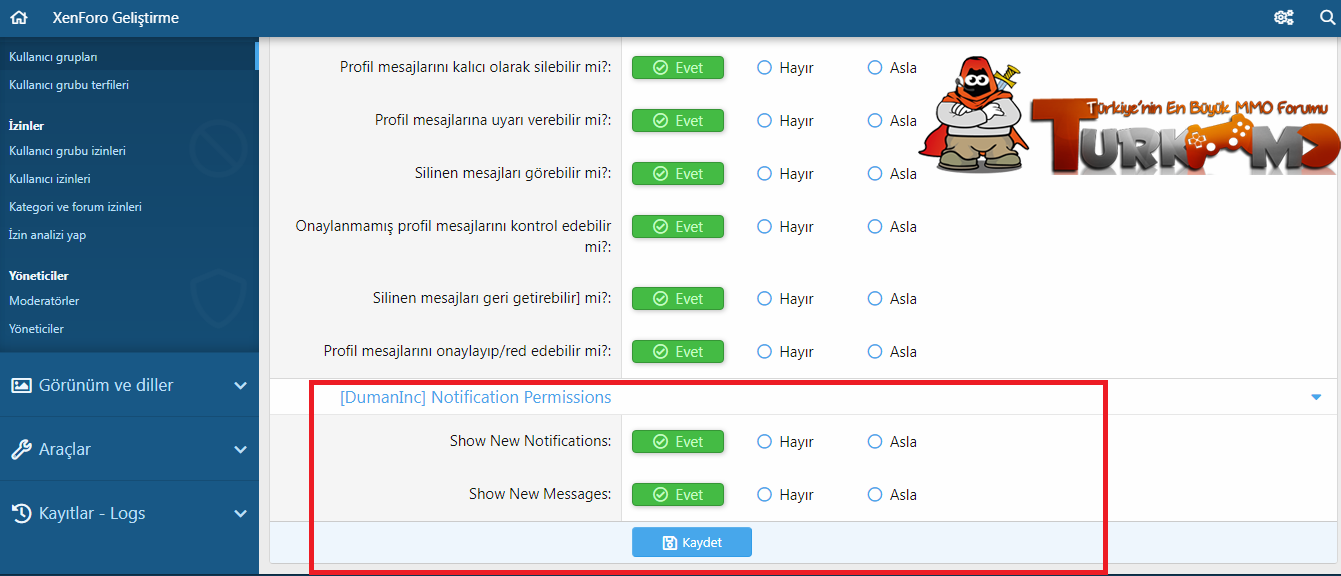Select Evet for Silinen mesajları görebilir
The width and height of the screenshot is (1341, 576).
[678, 174]
